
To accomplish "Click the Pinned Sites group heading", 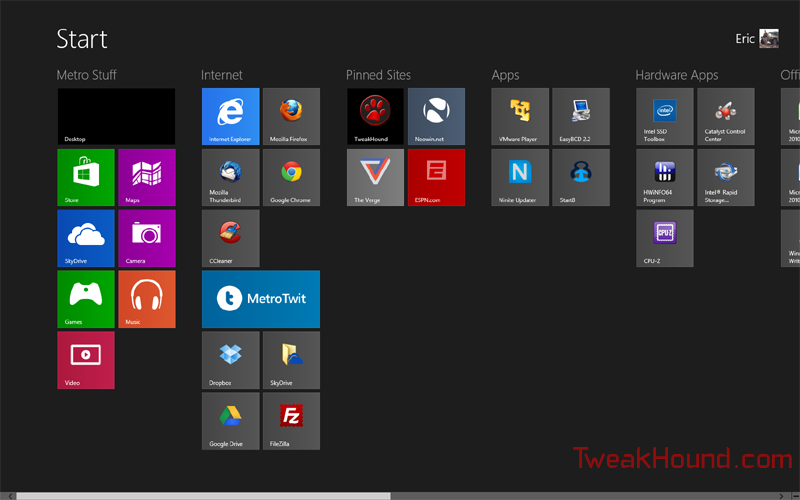I will tap(378, 75).
